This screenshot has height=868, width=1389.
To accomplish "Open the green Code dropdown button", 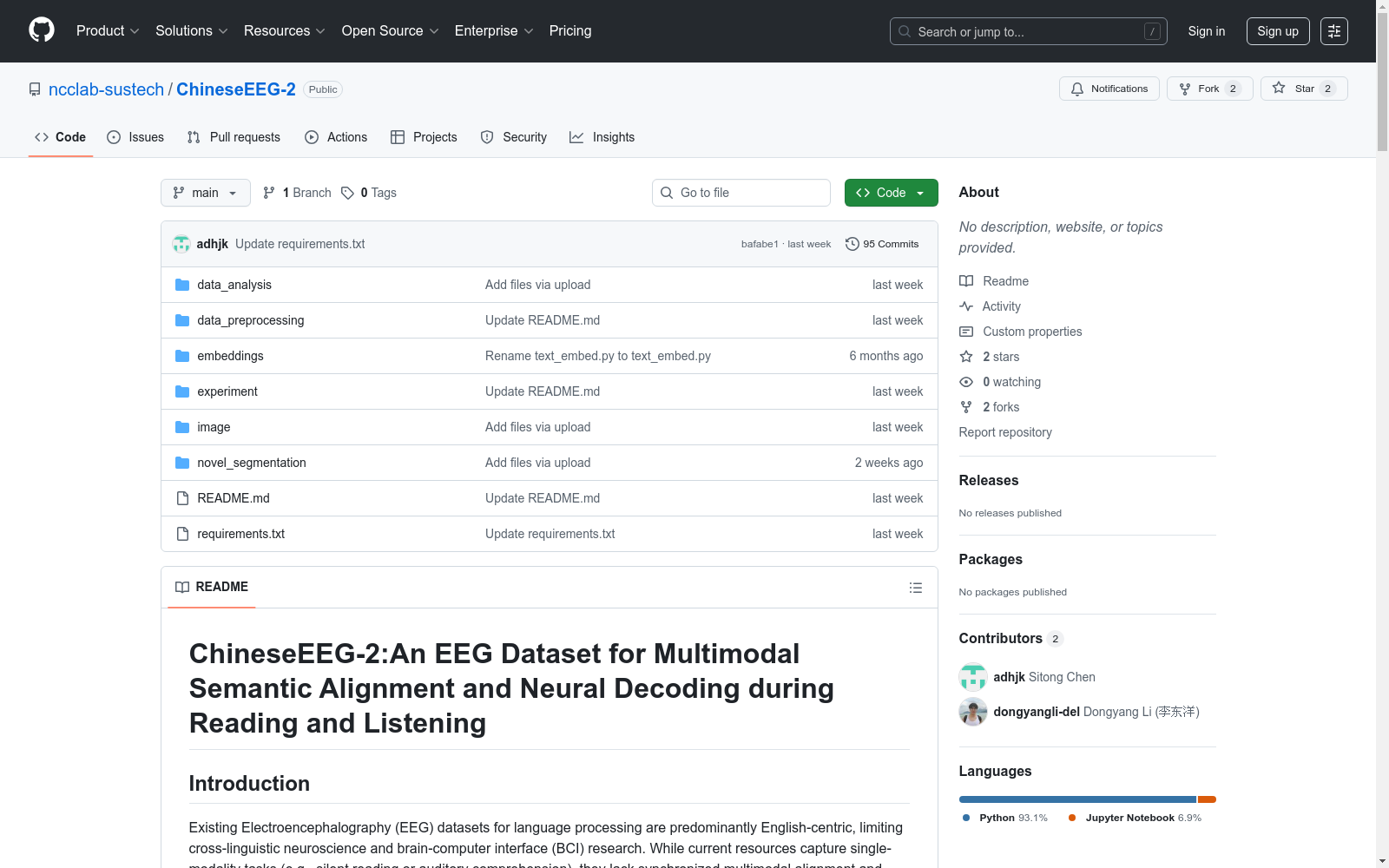I will click(891, 193).
